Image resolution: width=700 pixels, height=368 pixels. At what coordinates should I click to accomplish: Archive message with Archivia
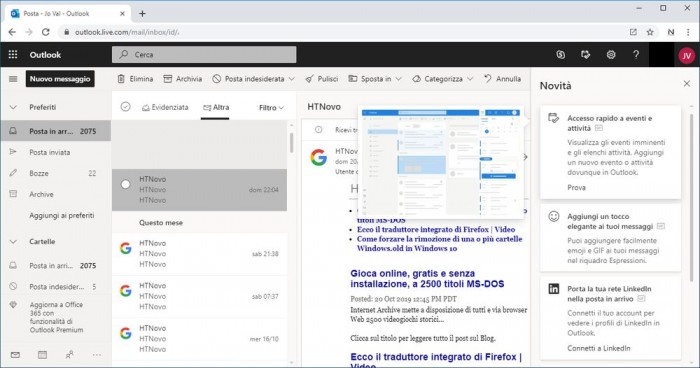[x=183, y=79]
